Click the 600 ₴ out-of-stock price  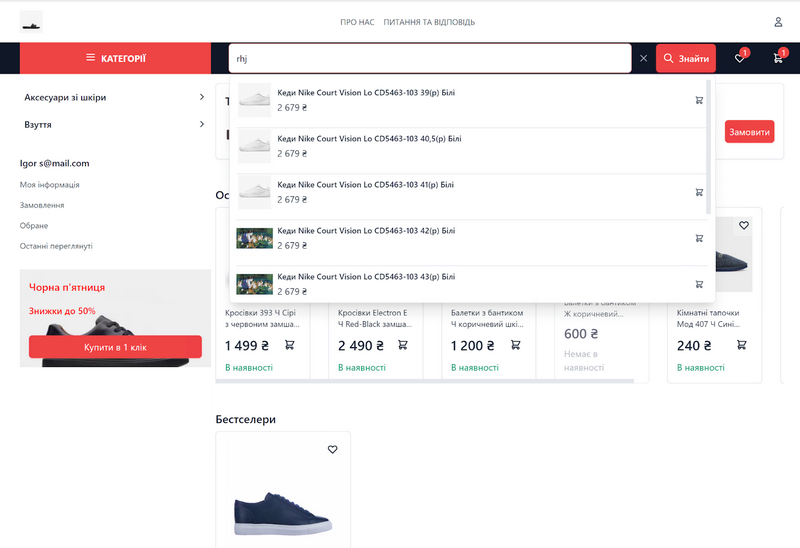581,334
